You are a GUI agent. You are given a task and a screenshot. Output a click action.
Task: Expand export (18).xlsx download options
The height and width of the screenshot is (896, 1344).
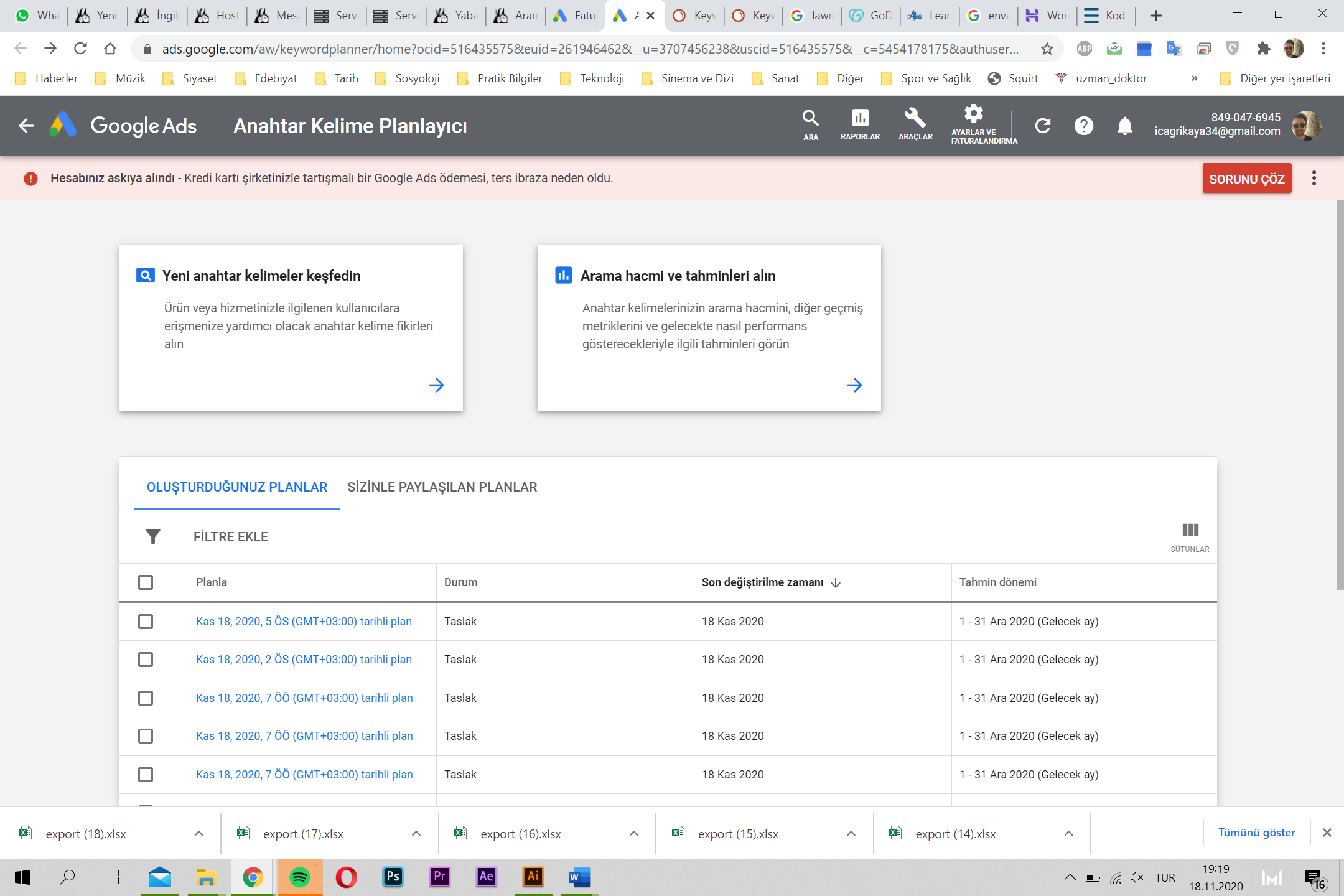point(198,833)
